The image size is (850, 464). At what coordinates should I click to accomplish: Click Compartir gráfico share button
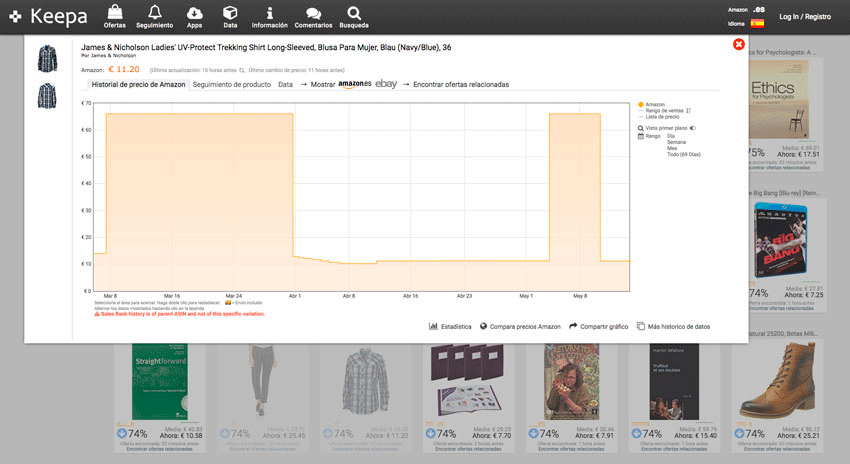(598, 326)
